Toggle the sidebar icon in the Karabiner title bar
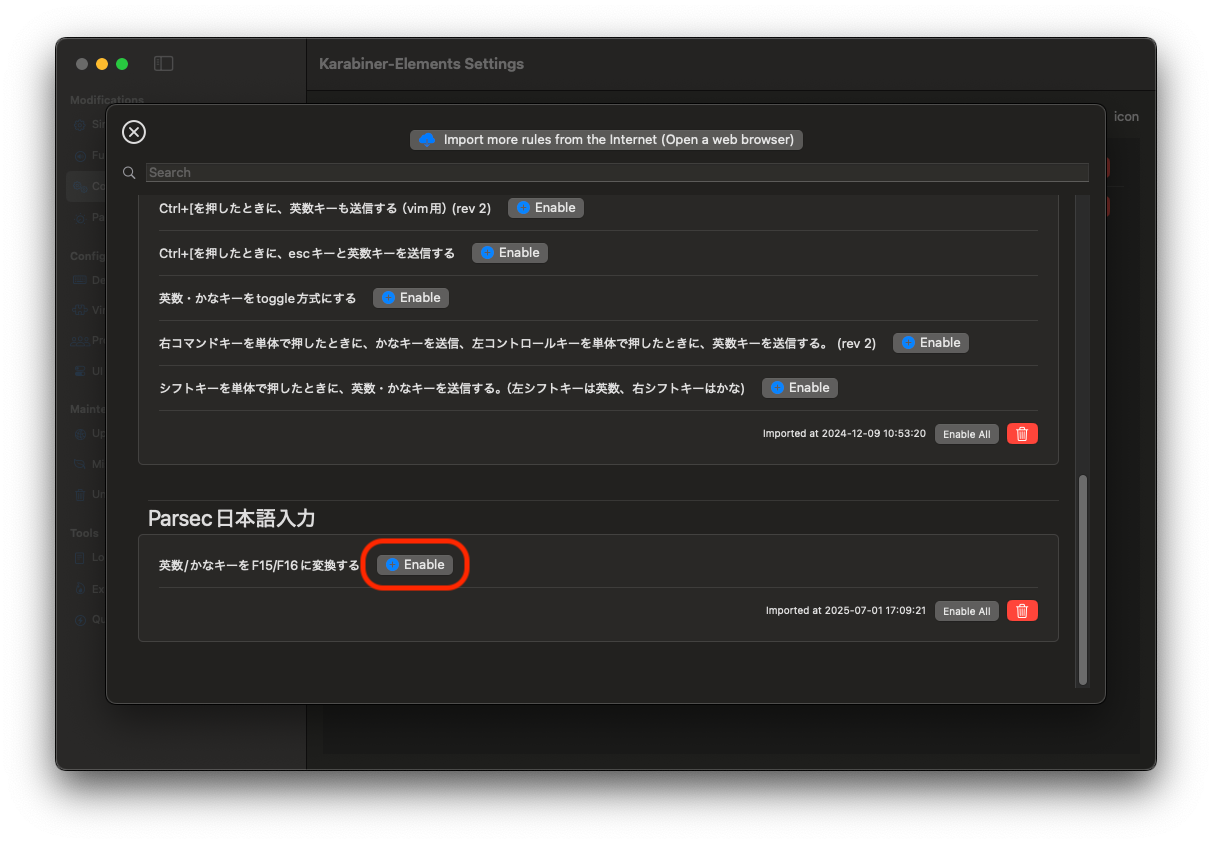1212x844 pixels. click(x=164, y=64)
